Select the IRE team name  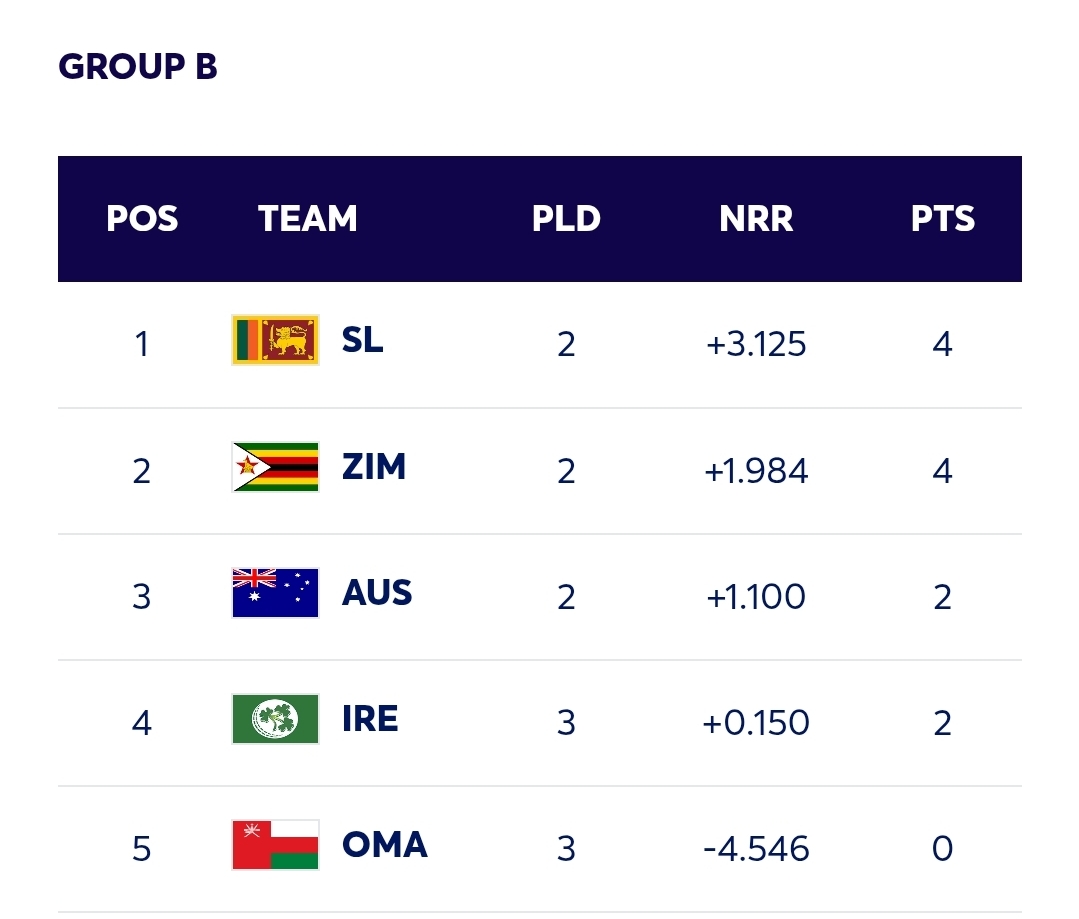pos(370,719)
